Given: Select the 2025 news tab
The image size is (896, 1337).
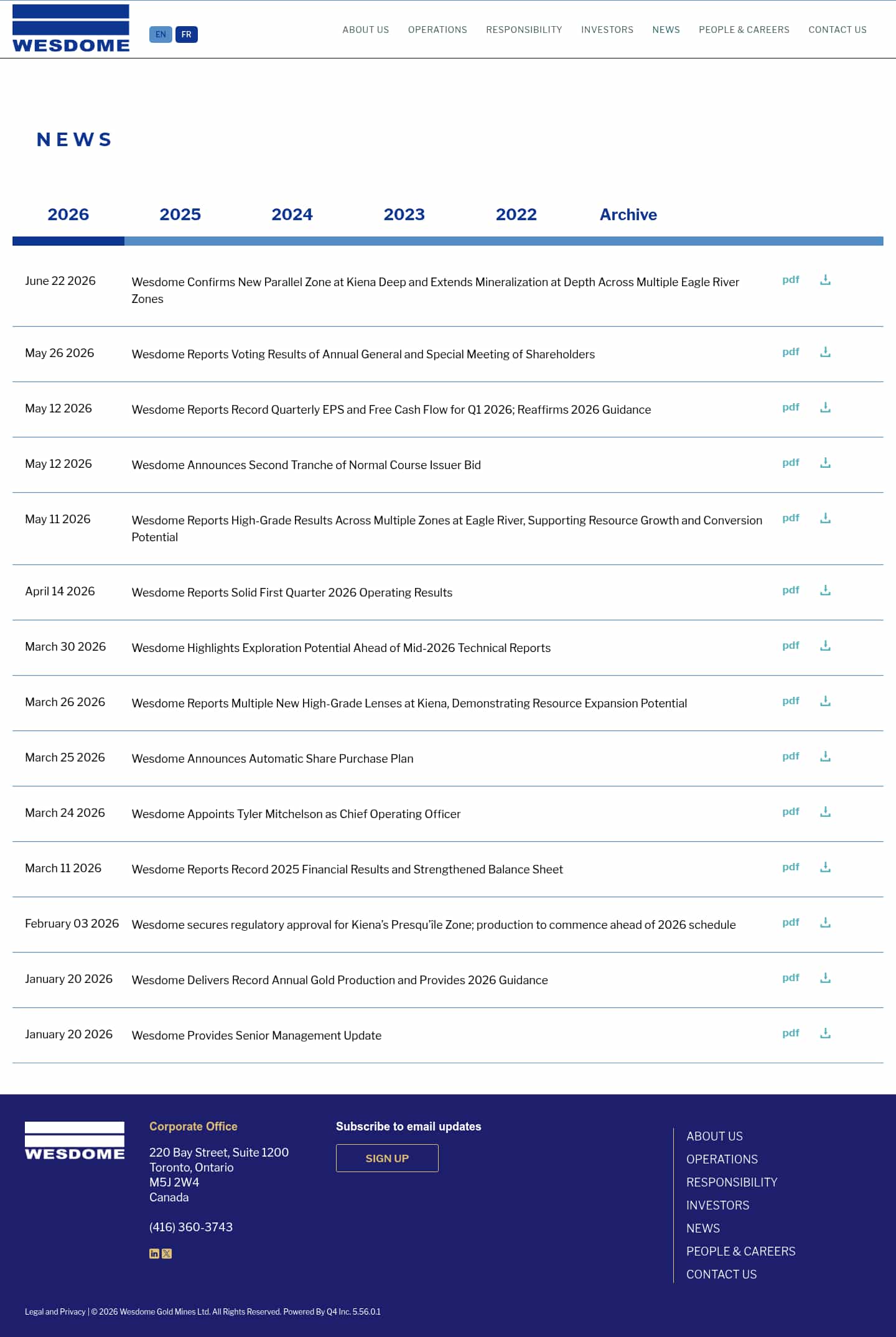Looking at the screenshot, I should tap(180, 215).
